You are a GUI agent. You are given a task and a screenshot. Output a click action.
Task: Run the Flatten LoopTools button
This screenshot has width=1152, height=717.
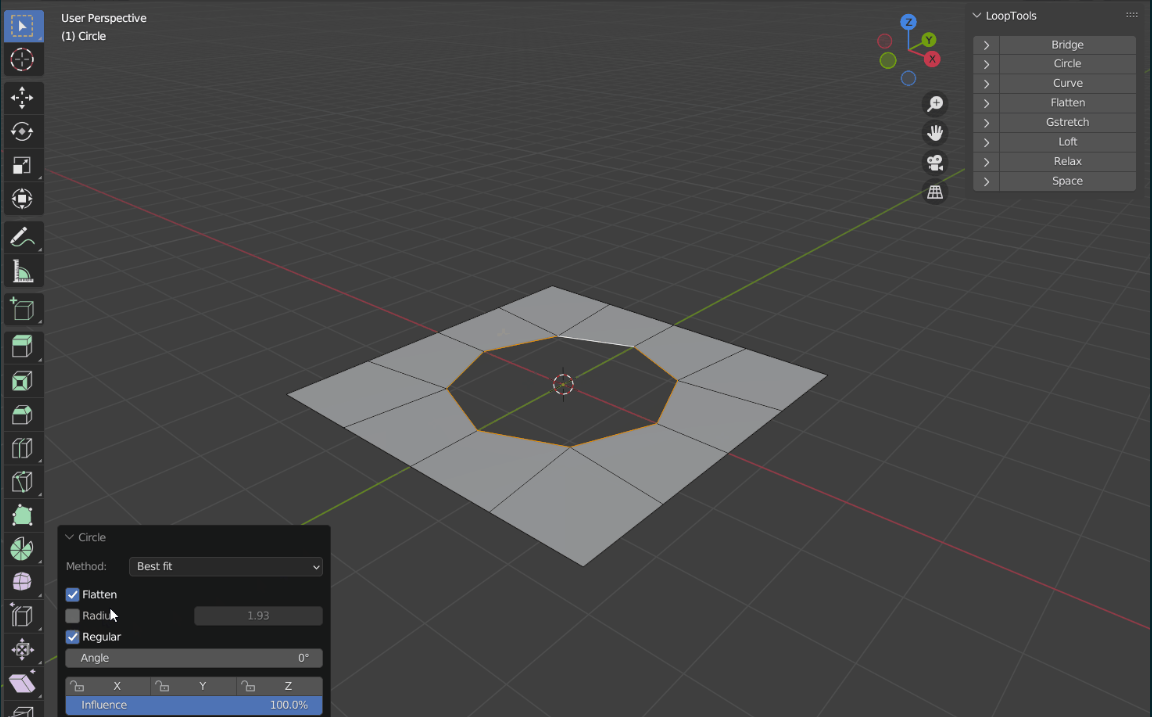click(x=1068, y=103)
